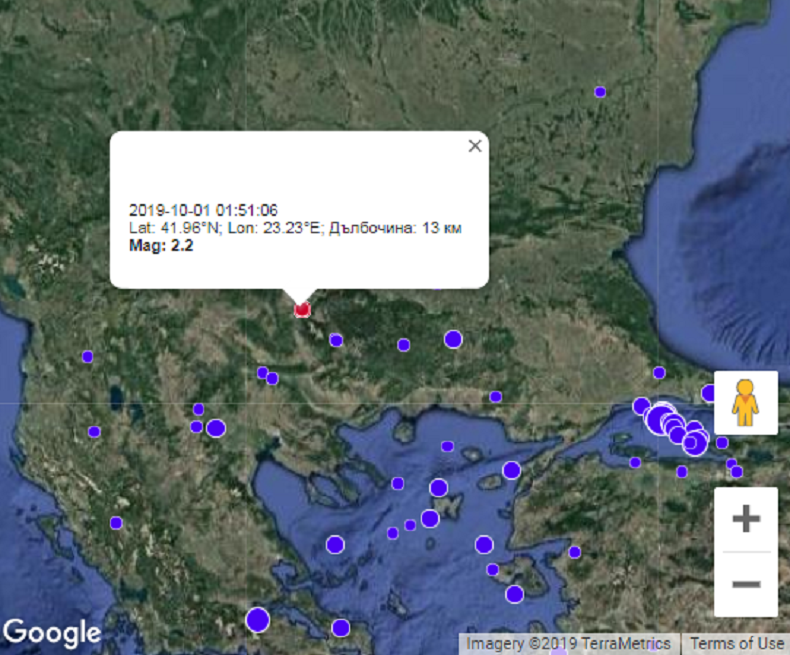Click the small blue marker nearest the red marker
The image size is (790, 655).
click(336, 340)
